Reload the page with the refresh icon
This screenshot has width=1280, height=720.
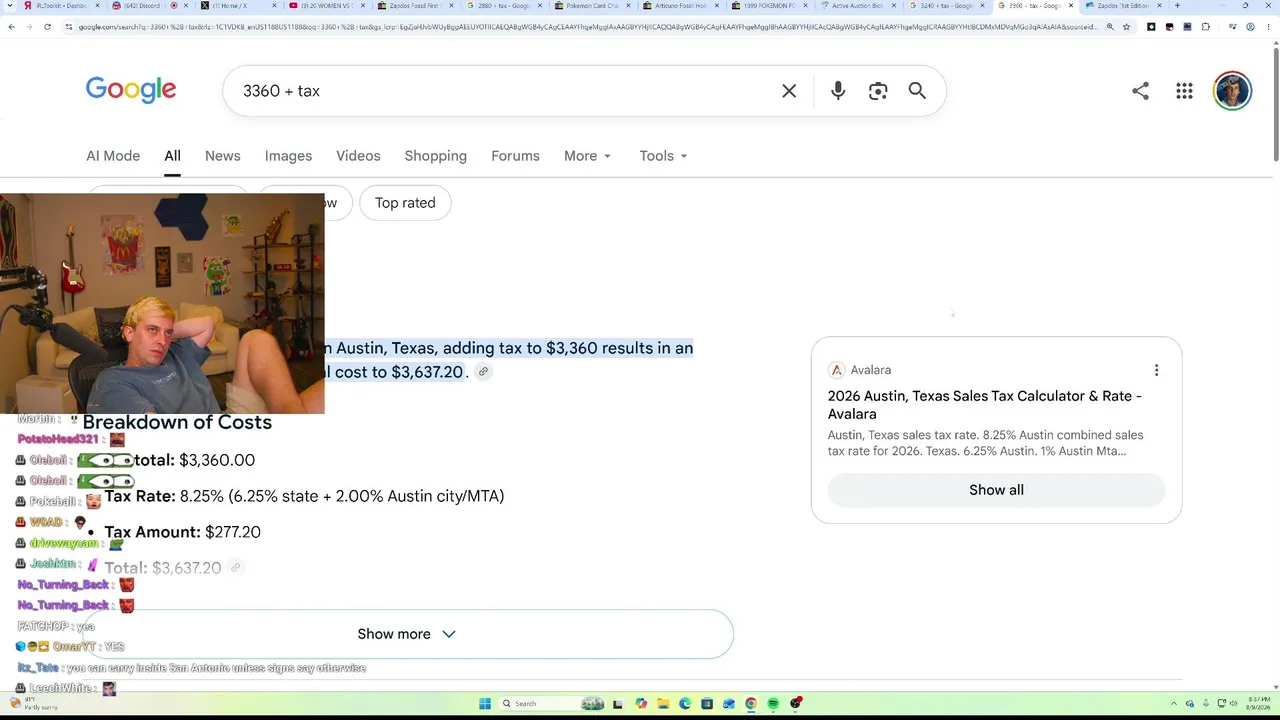pos(47,27)
